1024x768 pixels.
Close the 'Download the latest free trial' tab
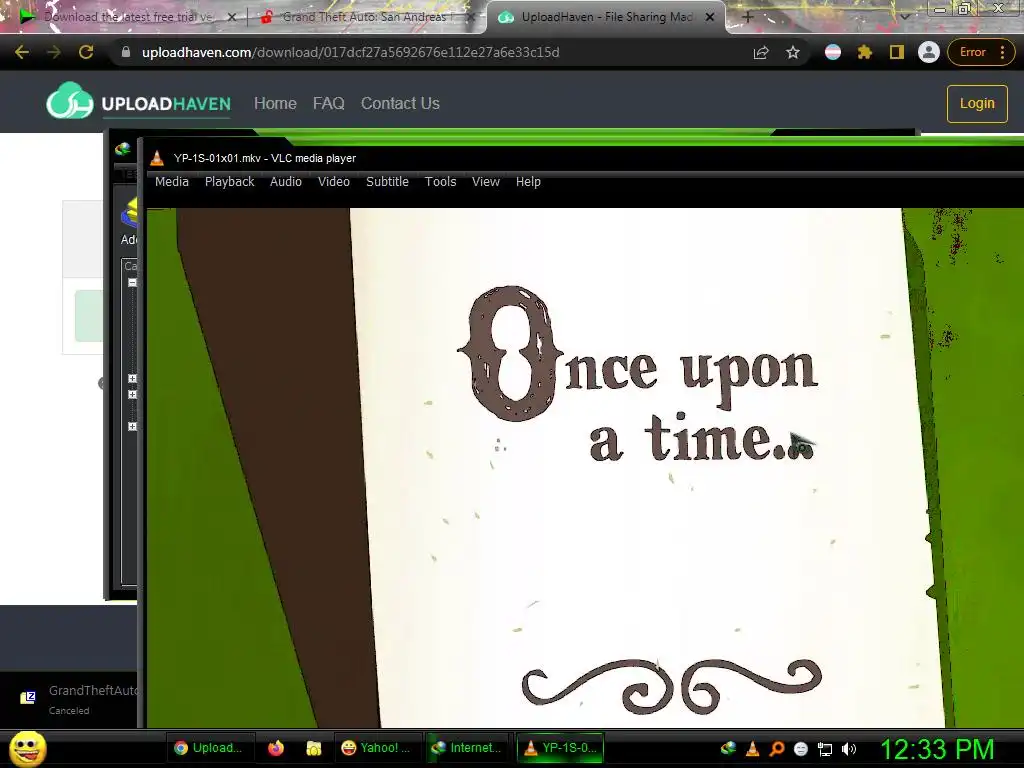click(x=232, y=17)
